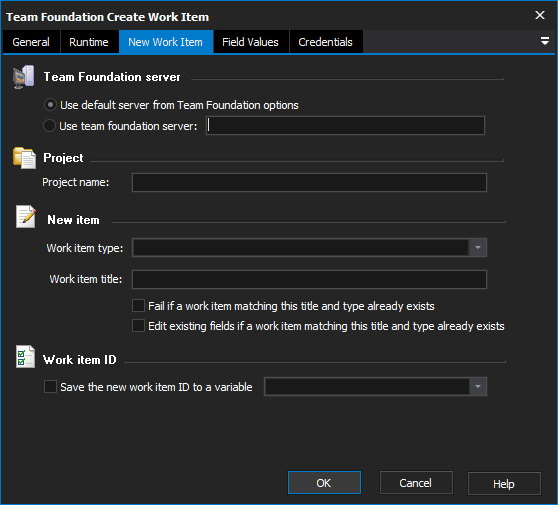The height and width of the screenshot is (505, 558).
Task: Click the Project name input field
Action: point(309,183)
